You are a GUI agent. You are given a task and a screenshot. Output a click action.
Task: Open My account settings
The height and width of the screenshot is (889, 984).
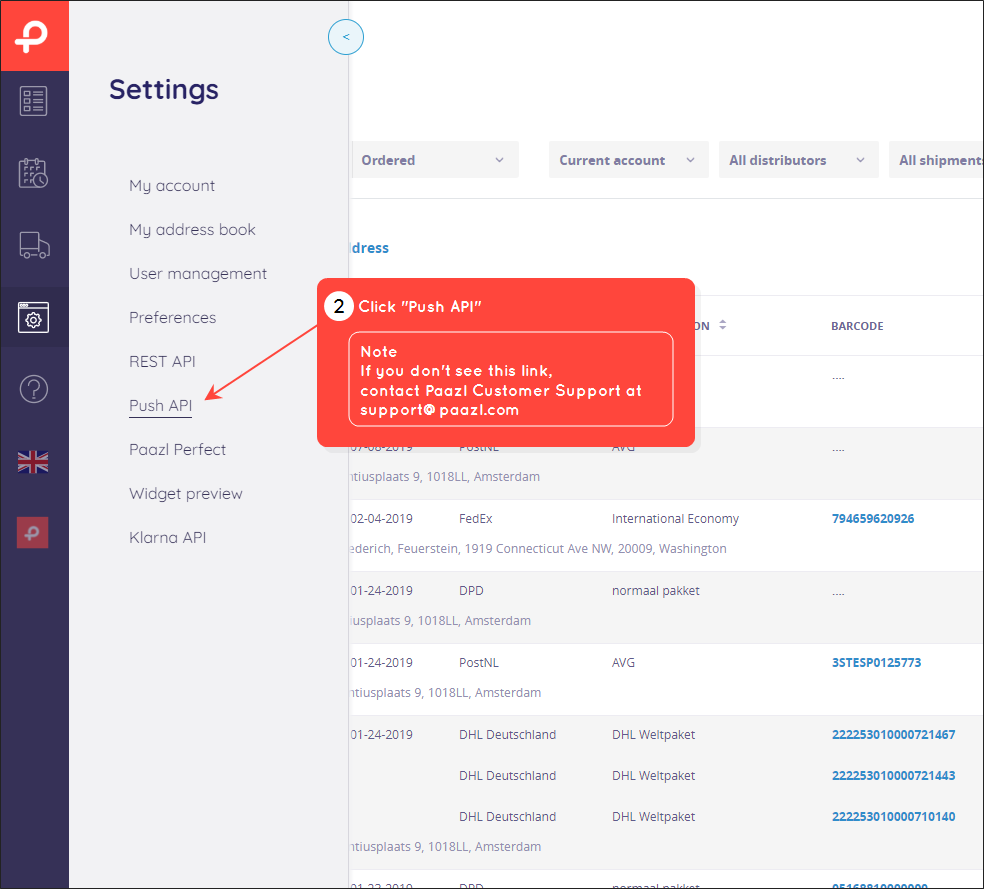[172, 186]
